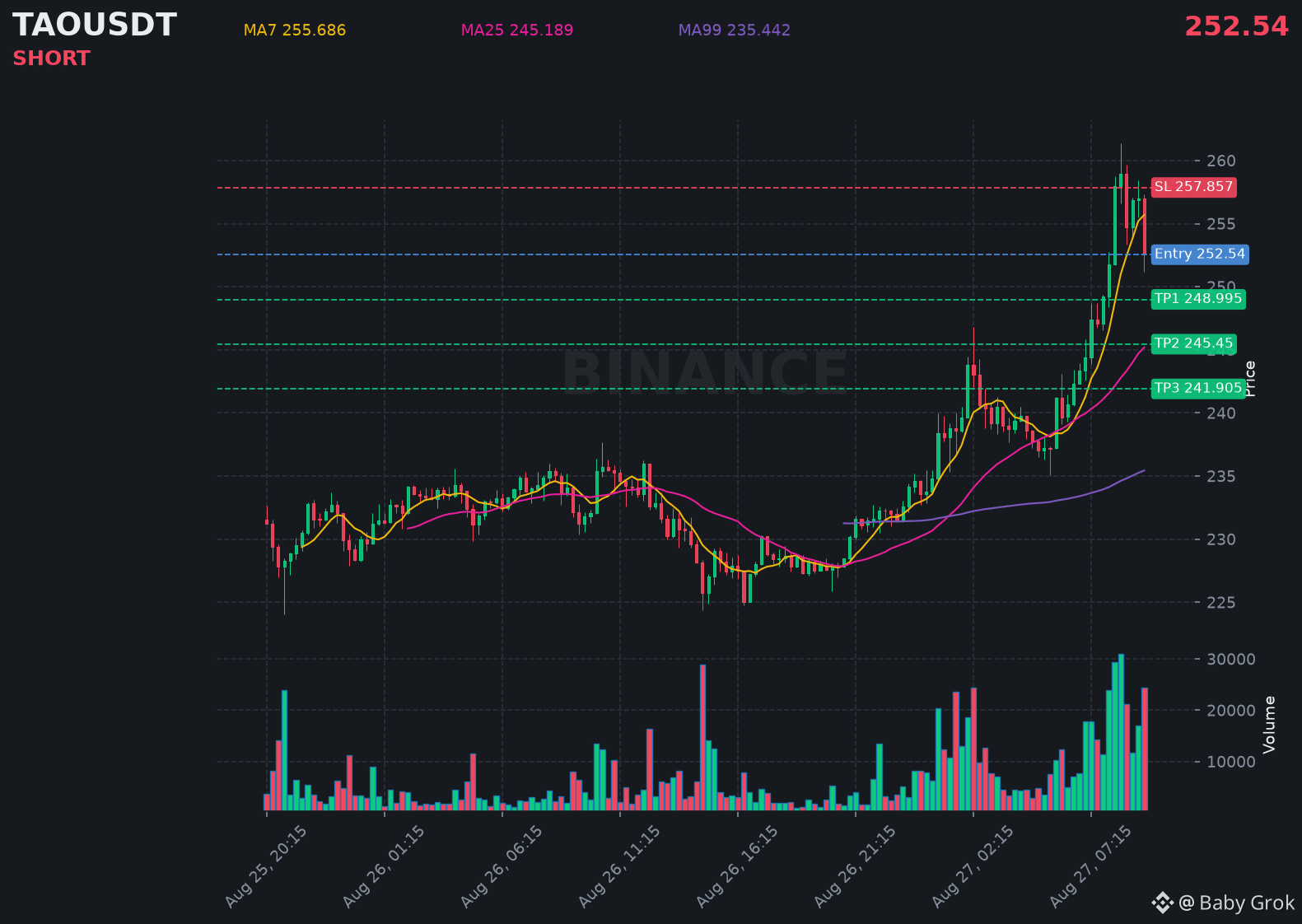The width and height of the screenshot is (1302, 924).
Task: Click the SL 257.857 stop-loss tag
Action: [1193, 187]
